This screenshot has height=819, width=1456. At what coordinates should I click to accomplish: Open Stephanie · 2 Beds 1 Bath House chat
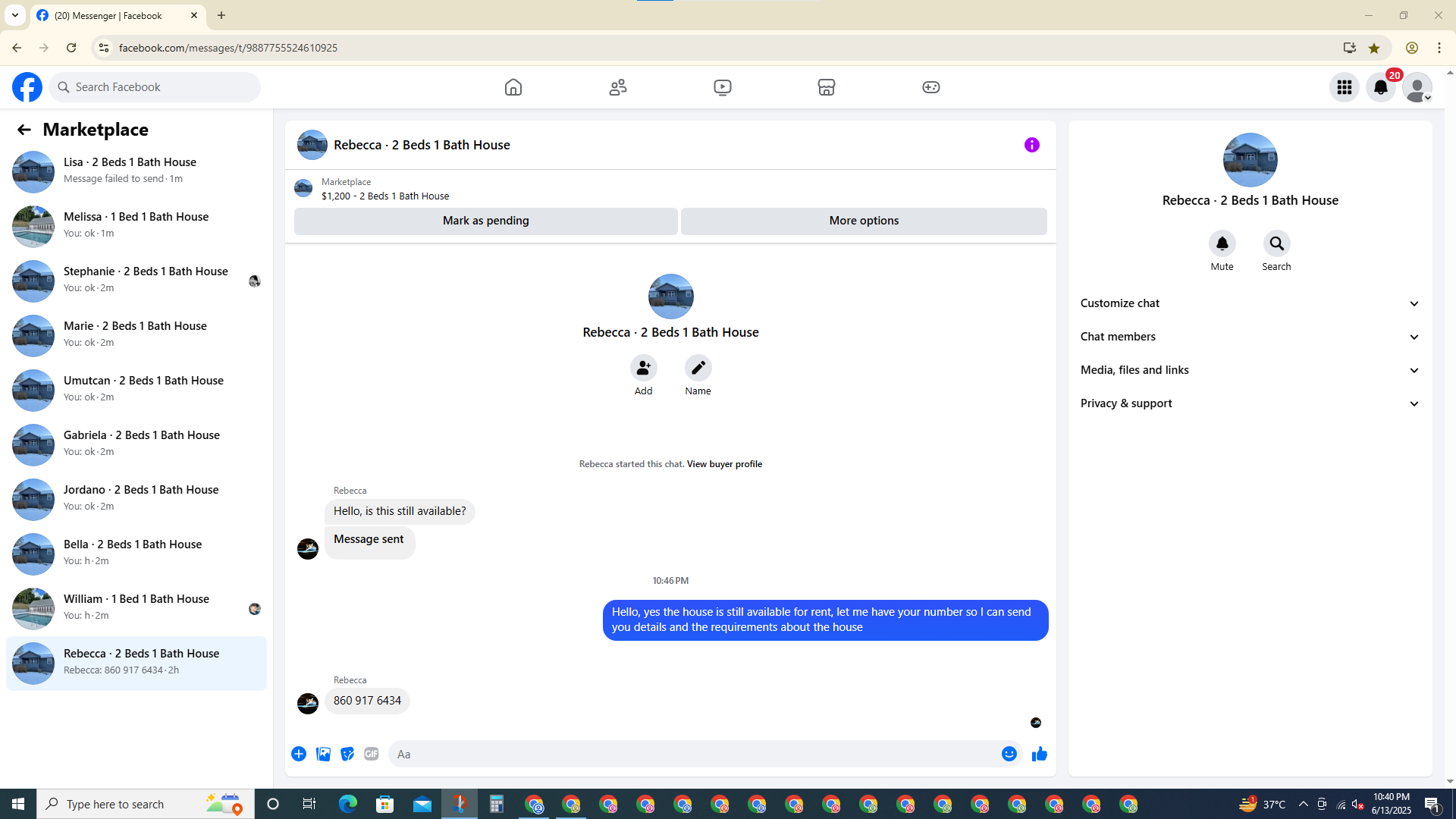[136, 280]
